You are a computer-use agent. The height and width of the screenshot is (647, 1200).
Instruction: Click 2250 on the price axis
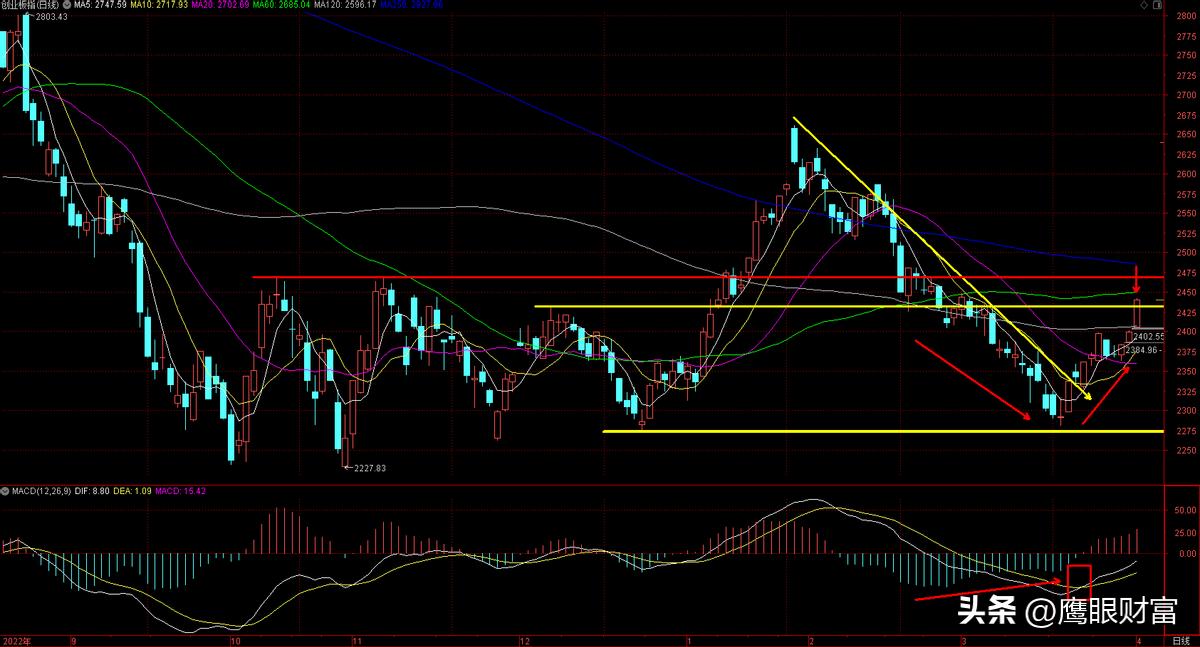1186,449
